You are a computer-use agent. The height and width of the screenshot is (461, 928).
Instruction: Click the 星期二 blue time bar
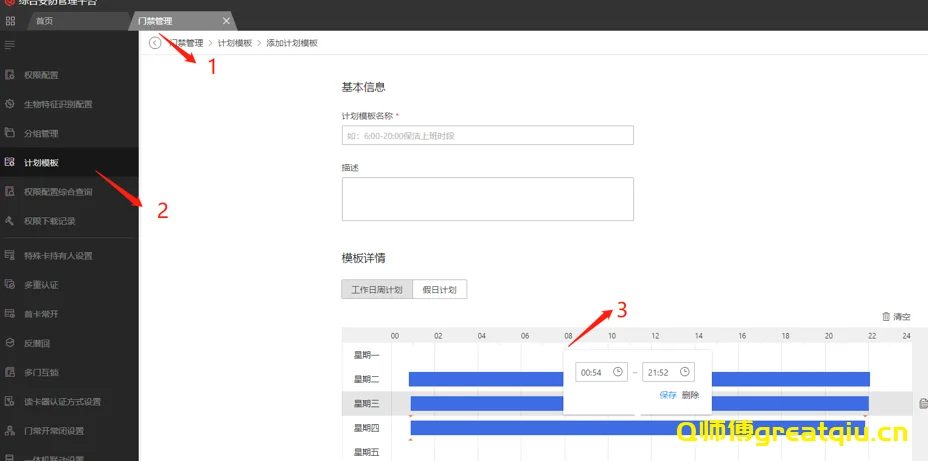[x=480, y=379]
